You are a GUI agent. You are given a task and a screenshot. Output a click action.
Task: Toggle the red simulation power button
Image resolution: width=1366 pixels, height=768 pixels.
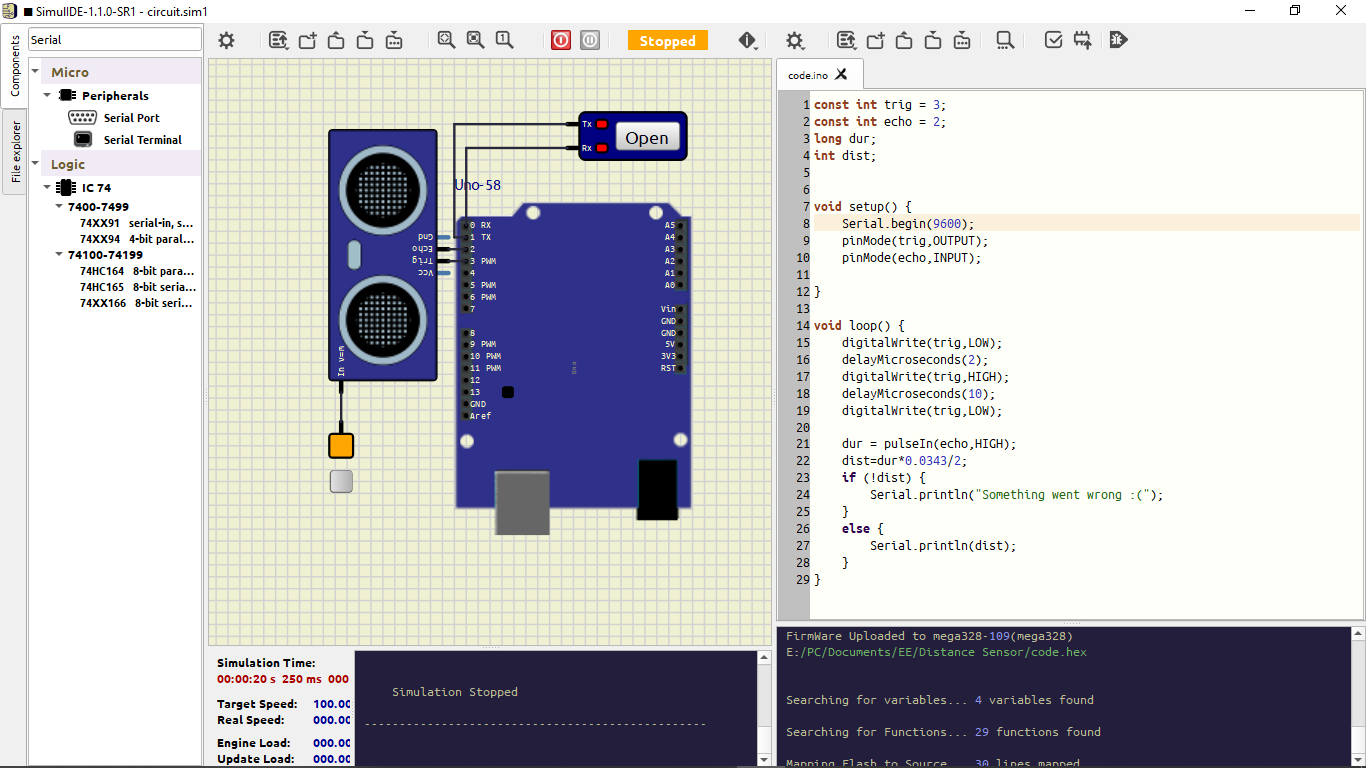click(x=561, y=40)
